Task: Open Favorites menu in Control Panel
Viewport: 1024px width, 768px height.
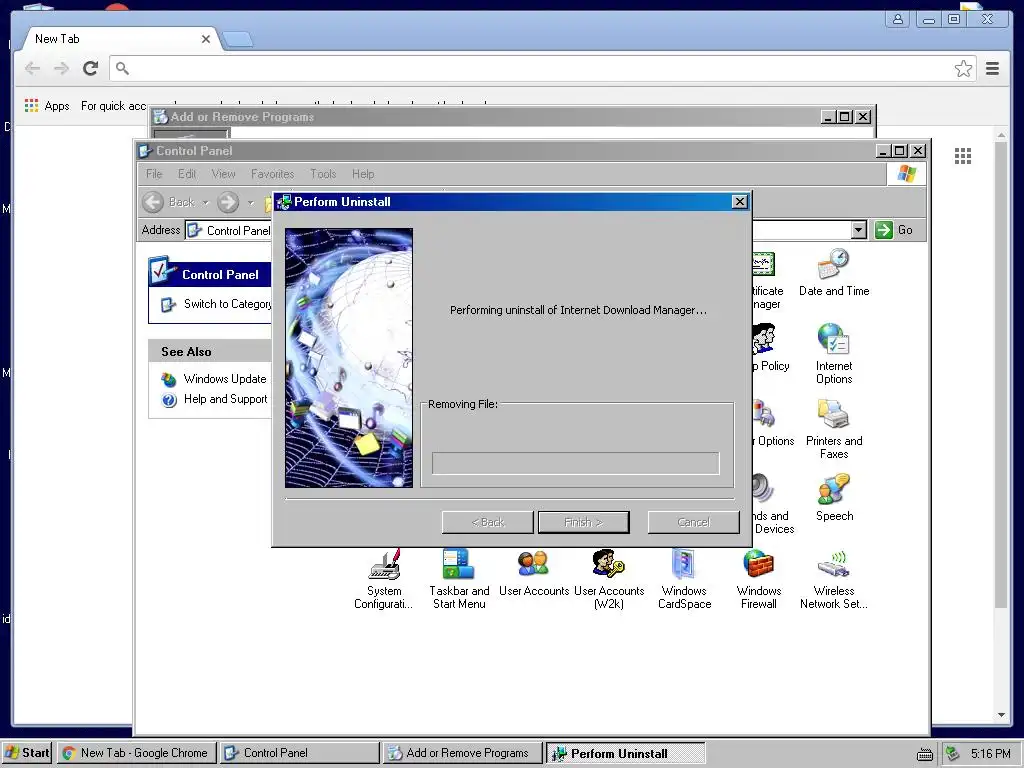Action: coord(272,174)
